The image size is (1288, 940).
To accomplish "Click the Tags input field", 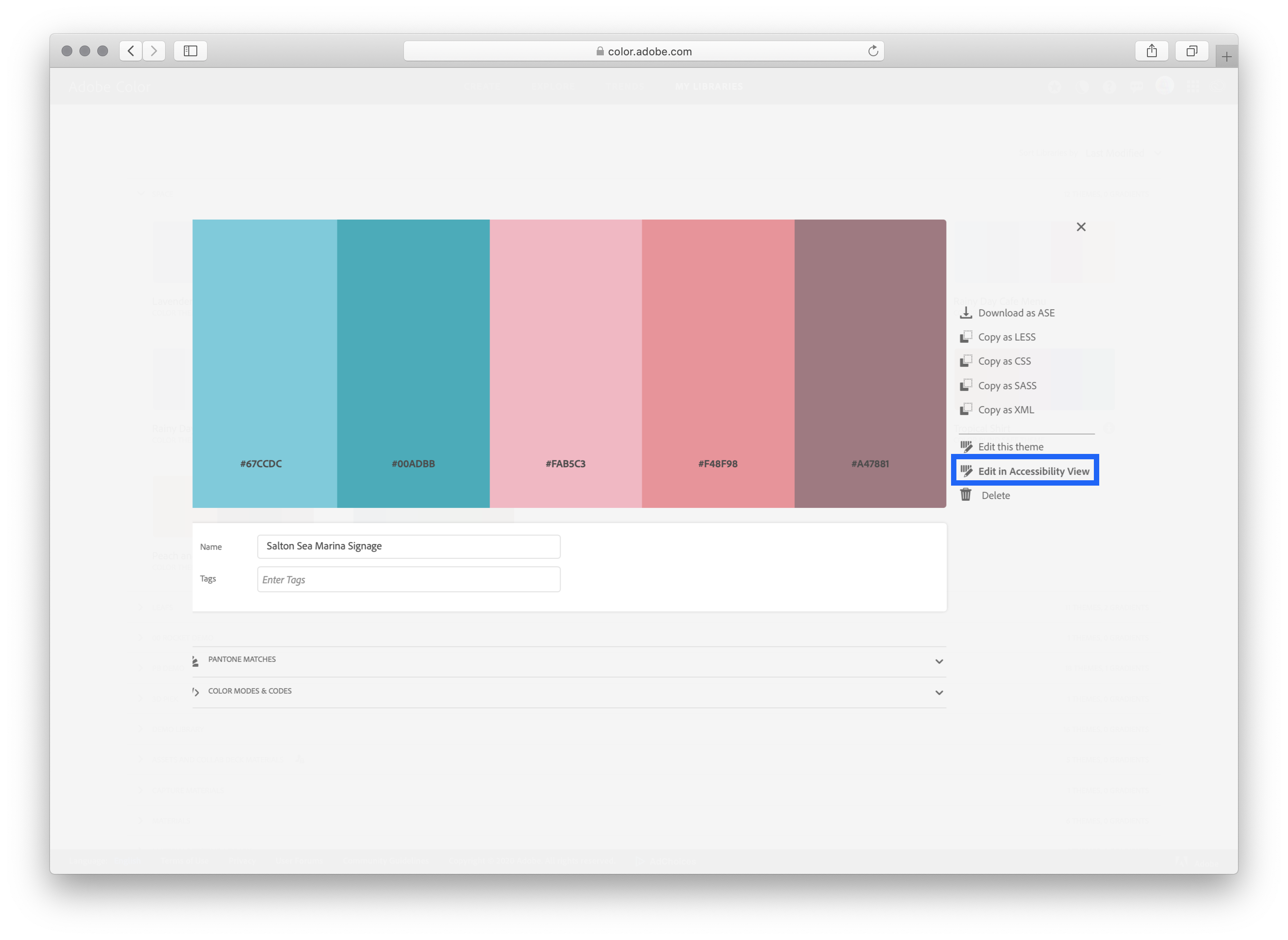I will click(x=407, y=579).
